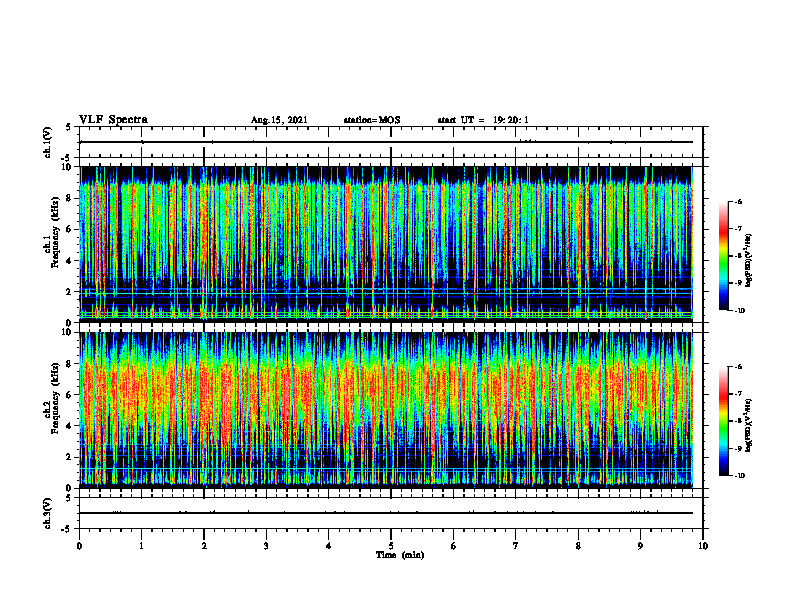This screenshot has height=612, width=792.
Task: Click the 'VLF Spectra' title text
Action: click(113, 120)
